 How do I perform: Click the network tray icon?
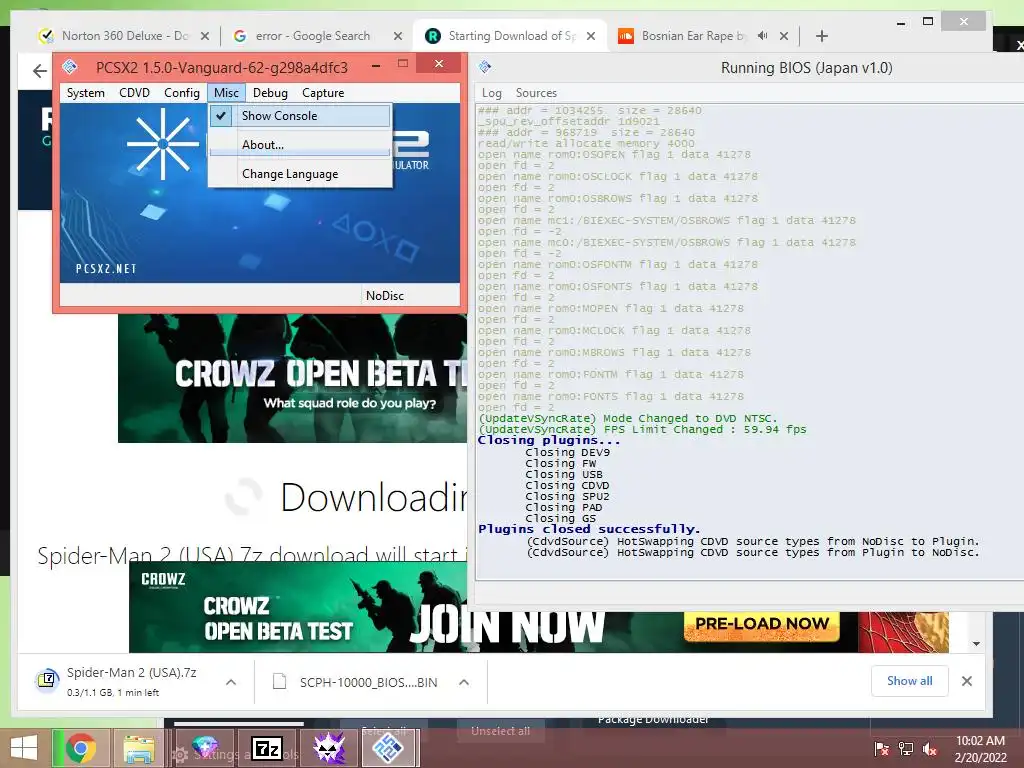[906, 749]
